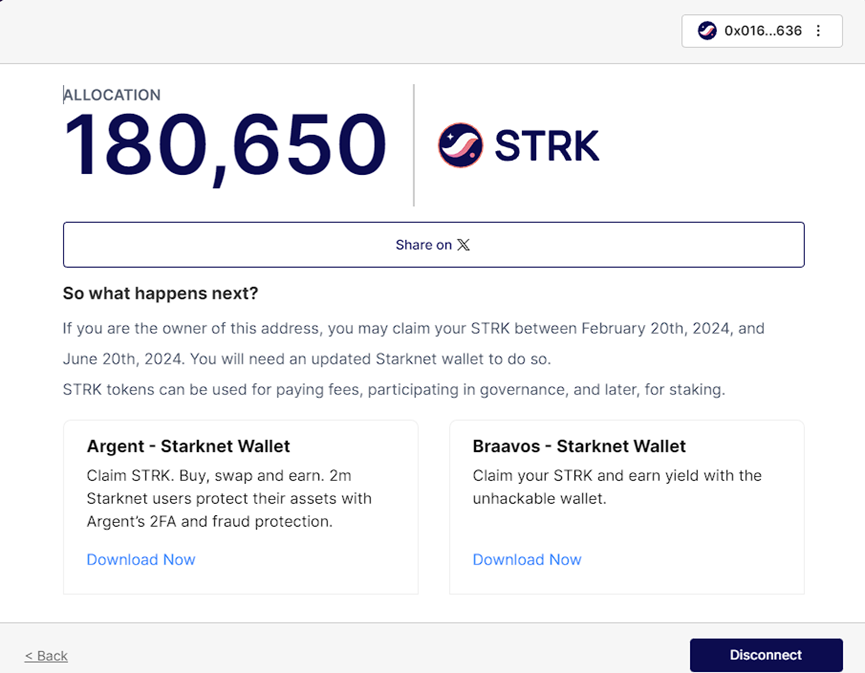Viewport: 865px width, 673px height.
Task: Open the three-dot menu beside the wallet address
Action: pyautogui.click(x=818, y=31)
